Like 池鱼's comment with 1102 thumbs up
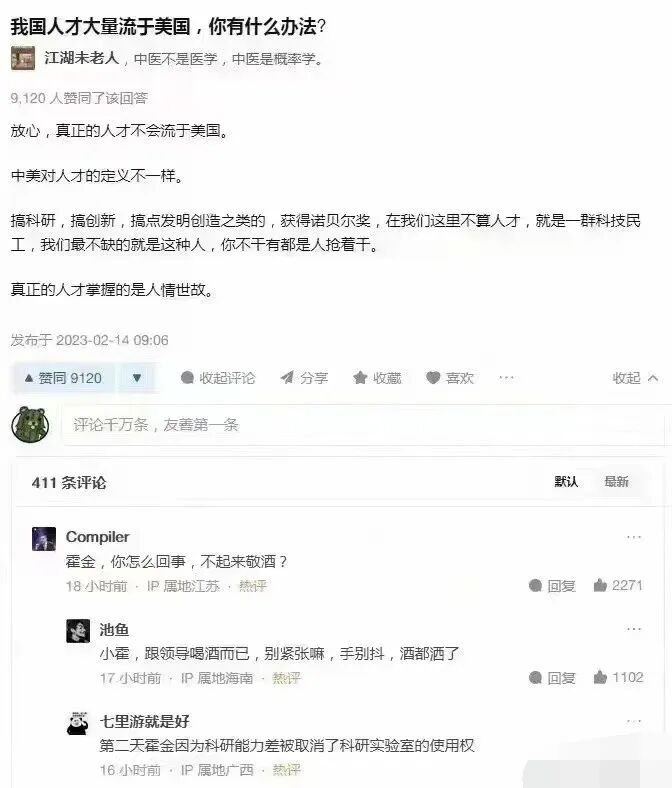Viewport: 672px width, 788px height. 618,677
